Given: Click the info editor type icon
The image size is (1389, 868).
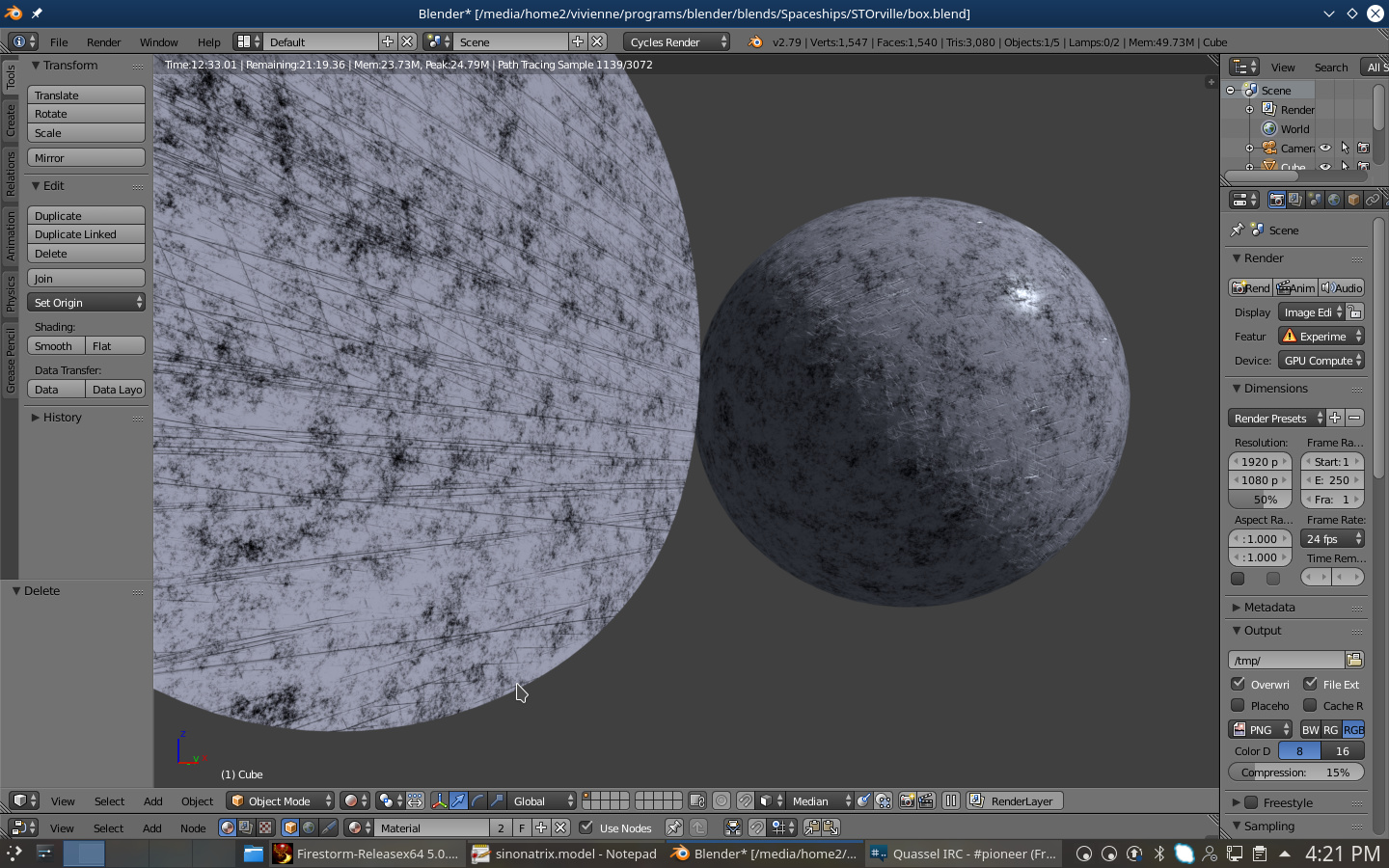Looking at the screenshot, I should point(23,41).
